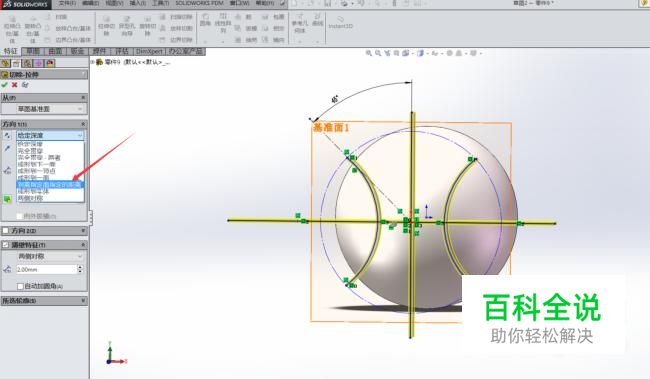Screen dimensions: 650x379
Task: Click the Revolved Boss/Base (旋转凸台/基体) tool
Action: click(33, 29)
